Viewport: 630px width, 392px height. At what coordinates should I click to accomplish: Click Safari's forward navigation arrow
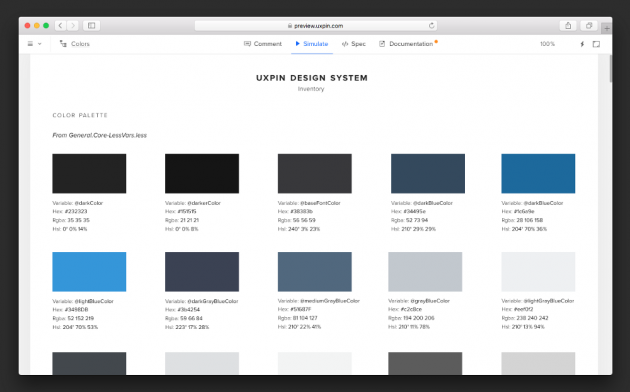coord(73,26)
